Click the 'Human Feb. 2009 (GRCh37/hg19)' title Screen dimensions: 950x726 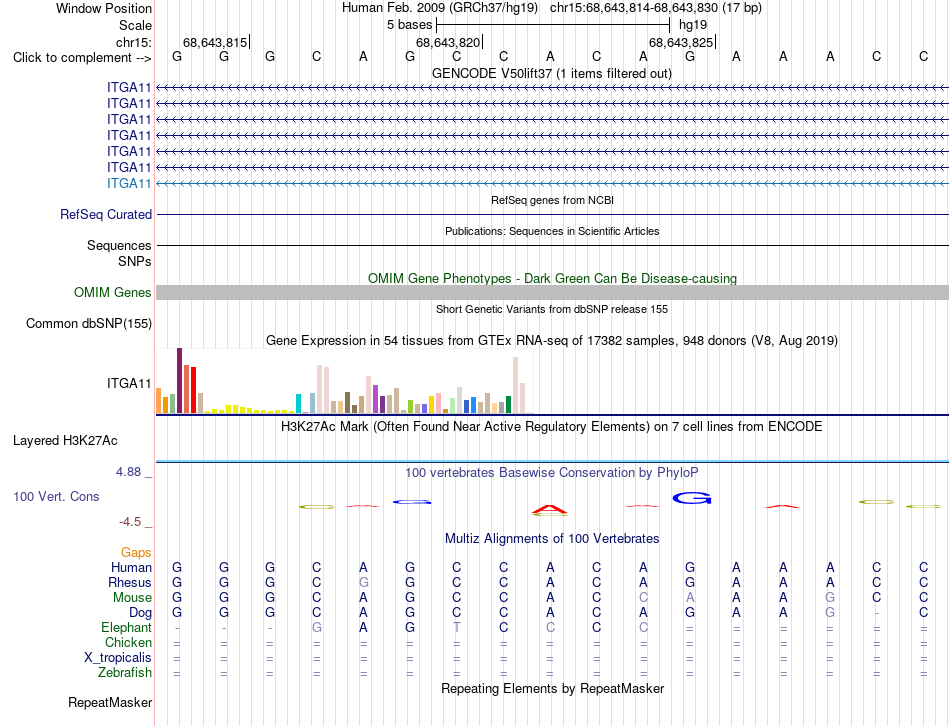tap(440, 8)
